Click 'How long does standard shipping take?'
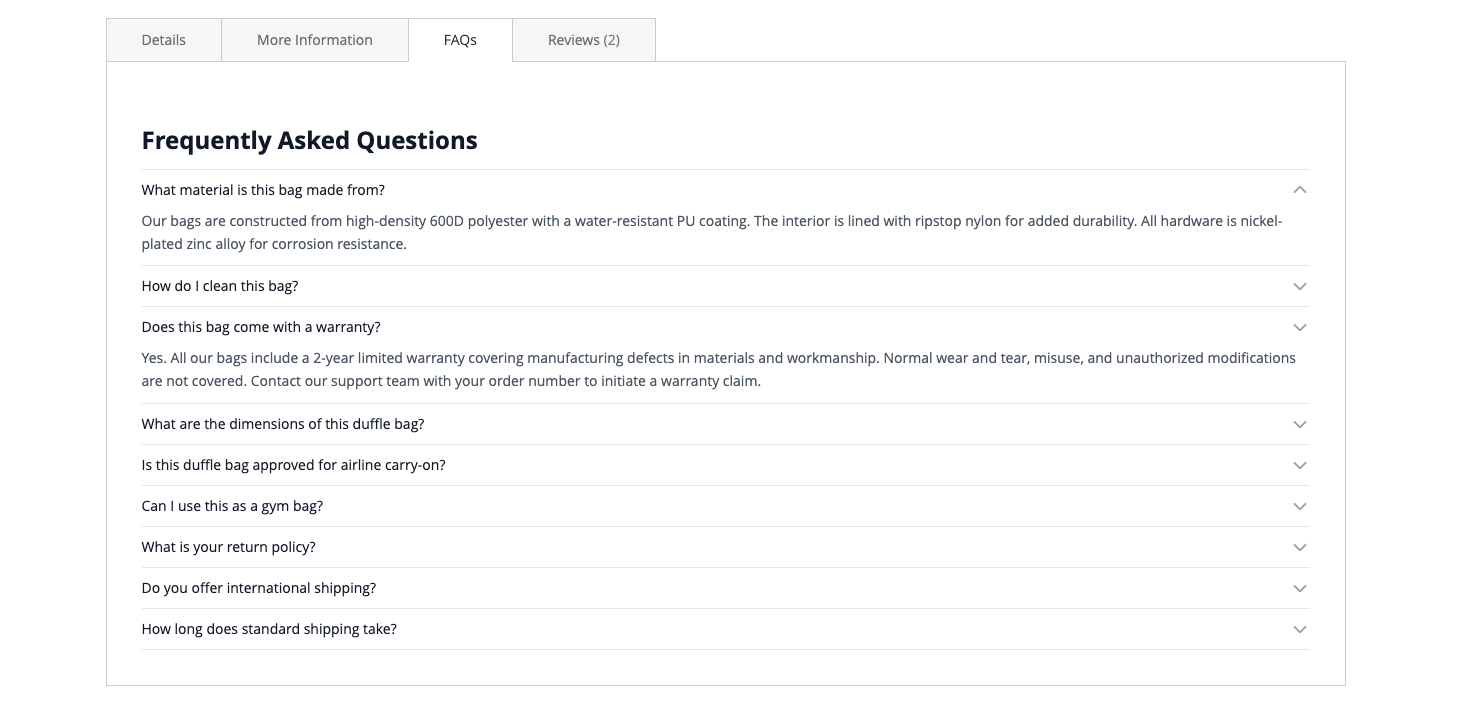This screenshot has width=1481, height=706. [x=269, y=629]
